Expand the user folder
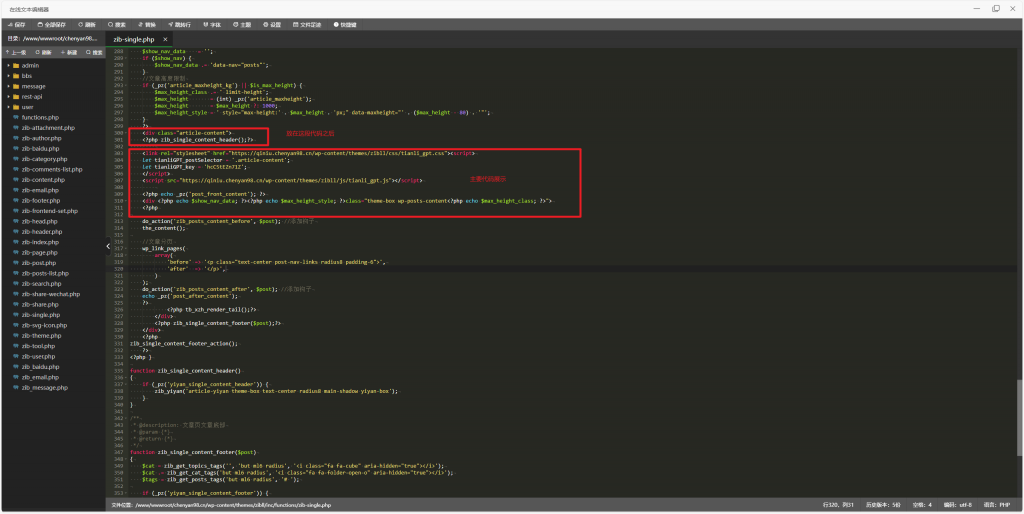The height and width of the screenshot is (514, 1024). point(27,107)
